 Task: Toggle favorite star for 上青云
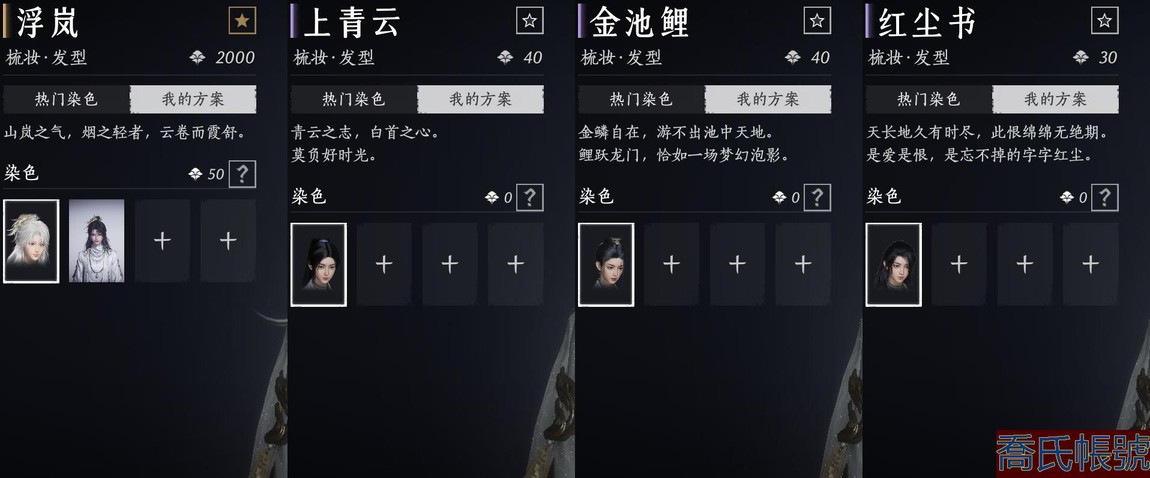[530, 21]
